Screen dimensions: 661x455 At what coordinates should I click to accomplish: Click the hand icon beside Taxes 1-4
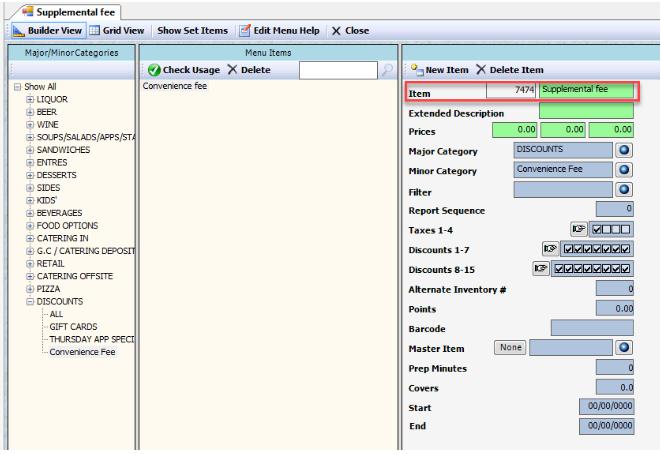[x=578, y=229]
